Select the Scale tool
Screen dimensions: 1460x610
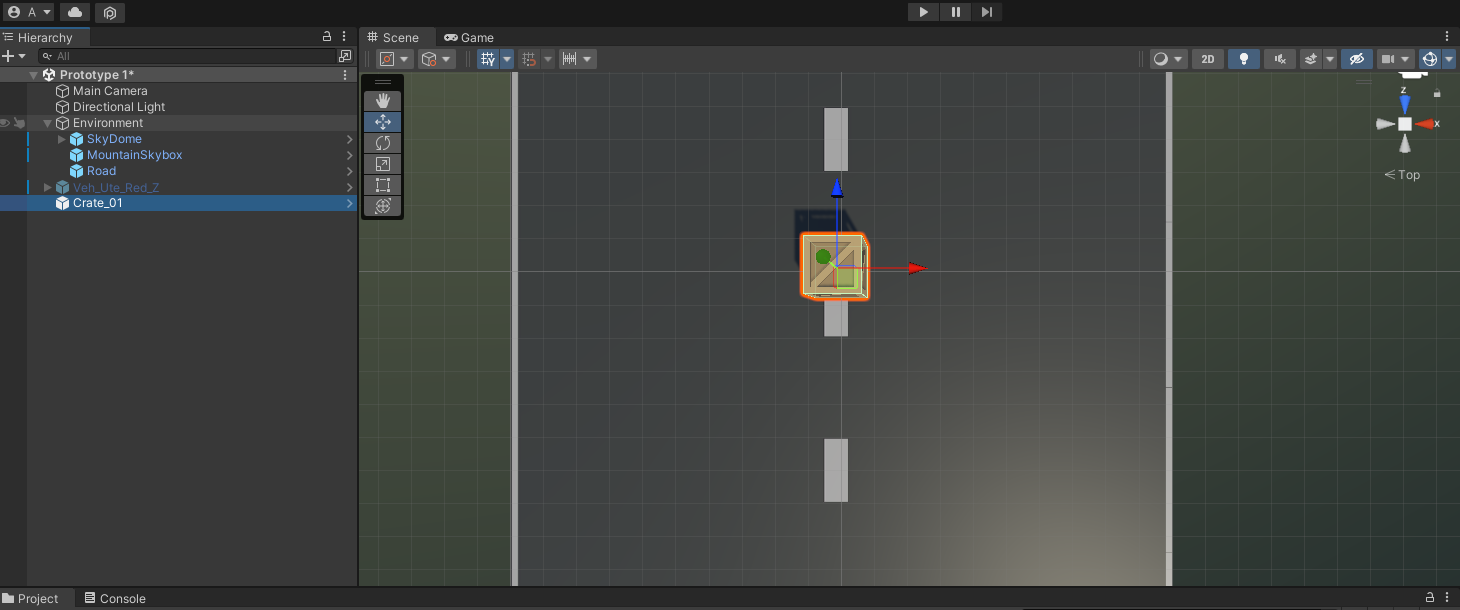[382, 164]
